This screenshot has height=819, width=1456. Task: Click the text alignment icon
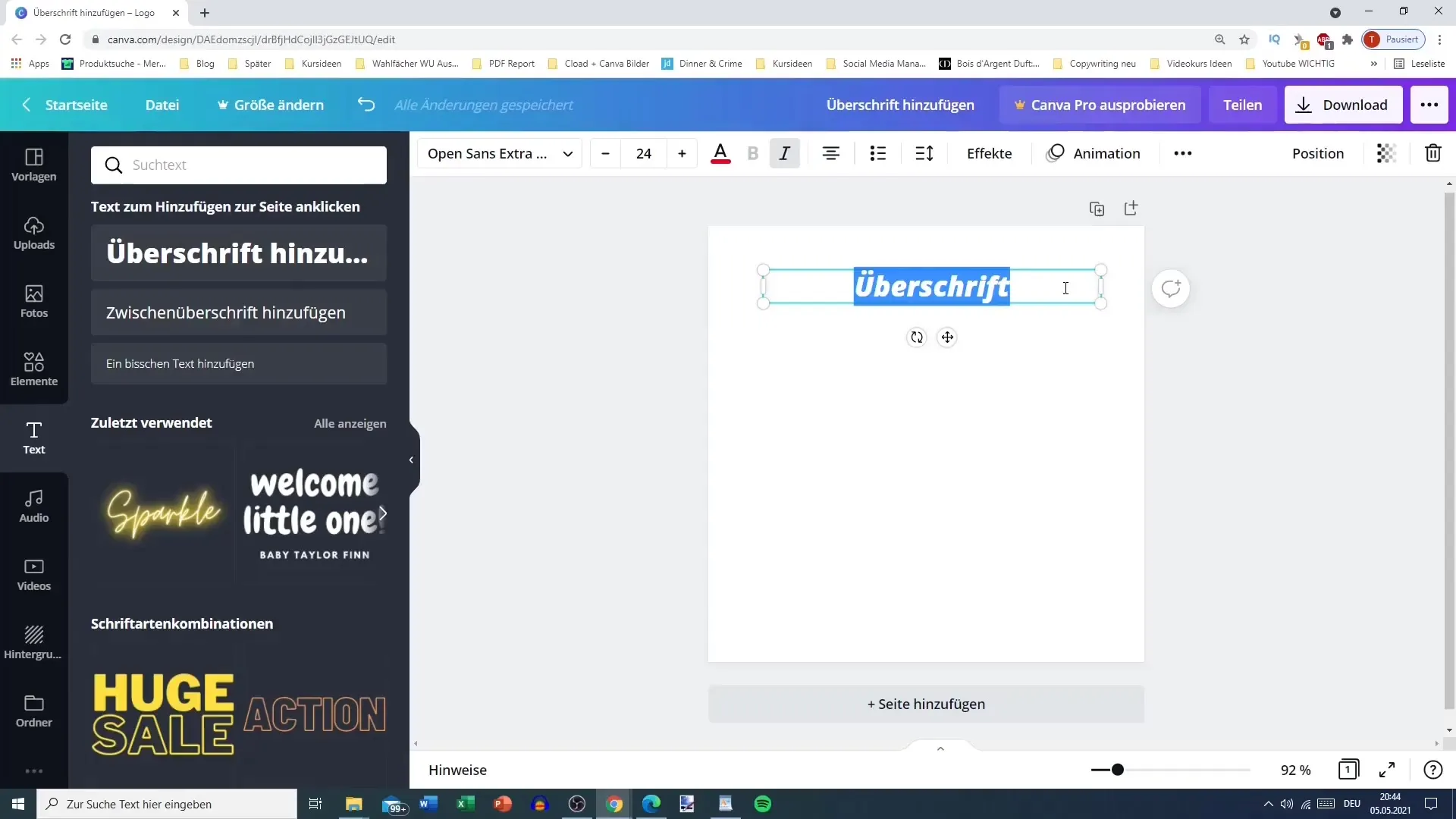click(831, 153)
